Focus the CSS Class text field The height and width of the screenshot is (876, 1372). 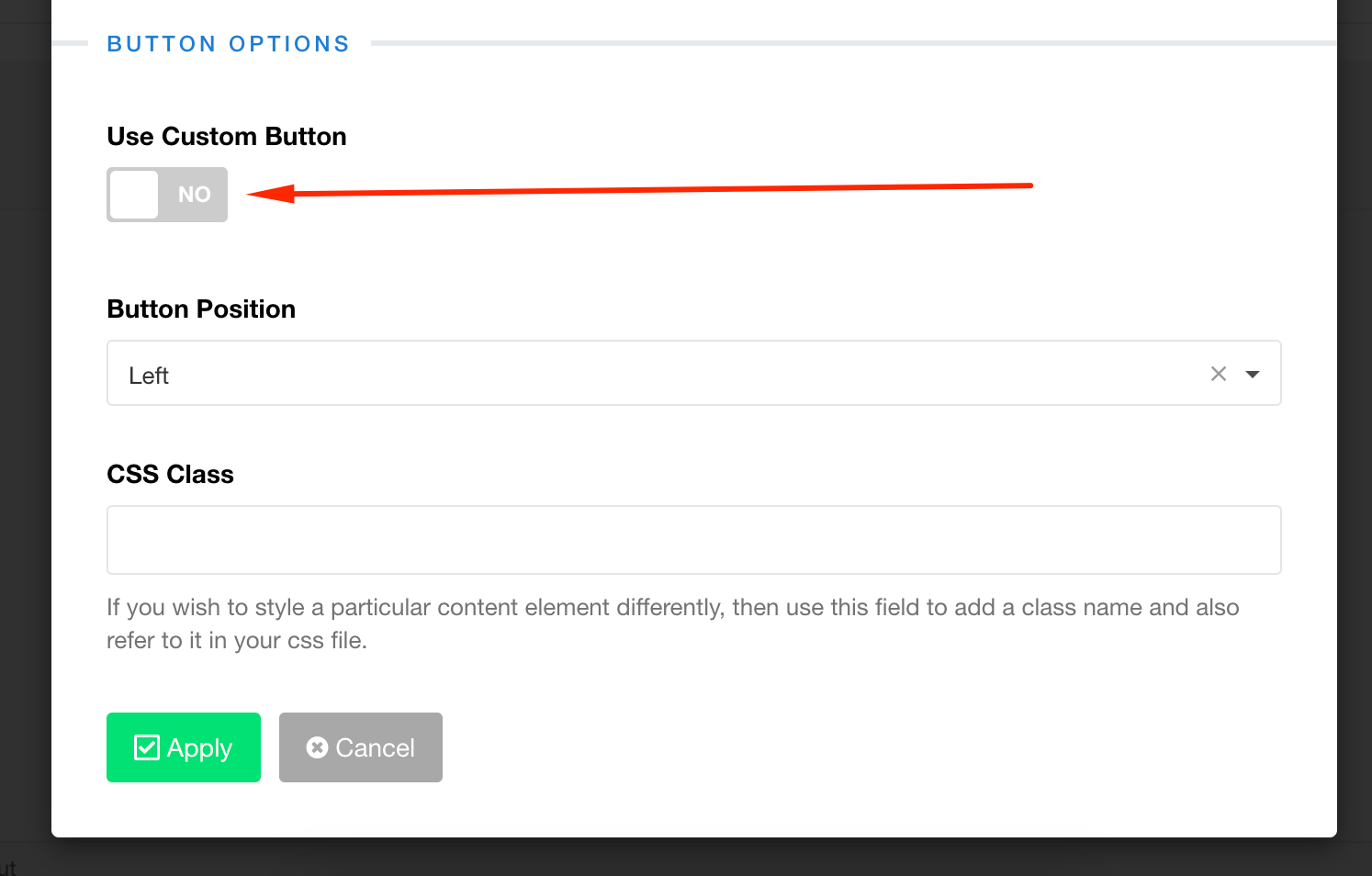point(693,540)
